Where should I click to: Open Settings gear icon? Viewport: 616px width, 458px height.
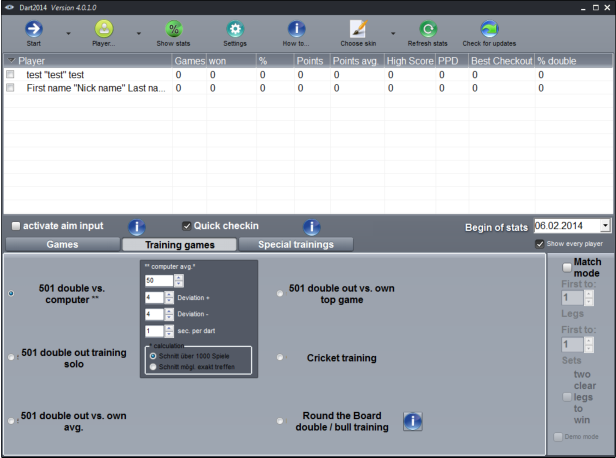(x=235, y=29)
